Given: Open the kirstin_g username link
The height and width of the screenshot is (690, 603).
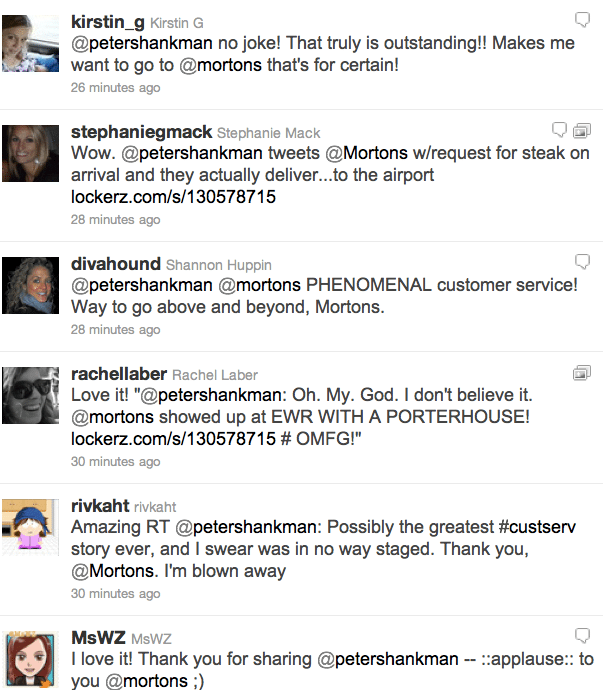Looking at the screenshot, I should pyautogui.click(x=107, y=22).
